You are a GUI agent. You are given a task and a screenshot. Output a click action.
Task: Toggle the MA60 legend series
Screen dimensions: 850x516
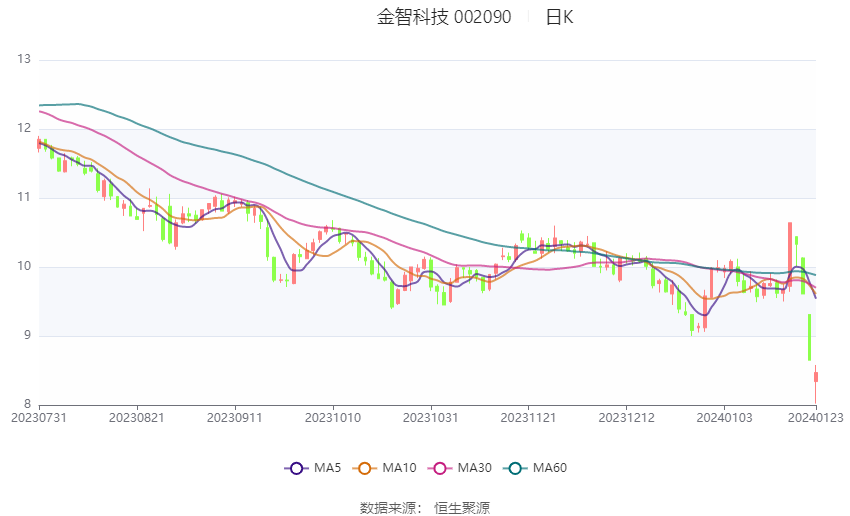(x=535, y=468)
